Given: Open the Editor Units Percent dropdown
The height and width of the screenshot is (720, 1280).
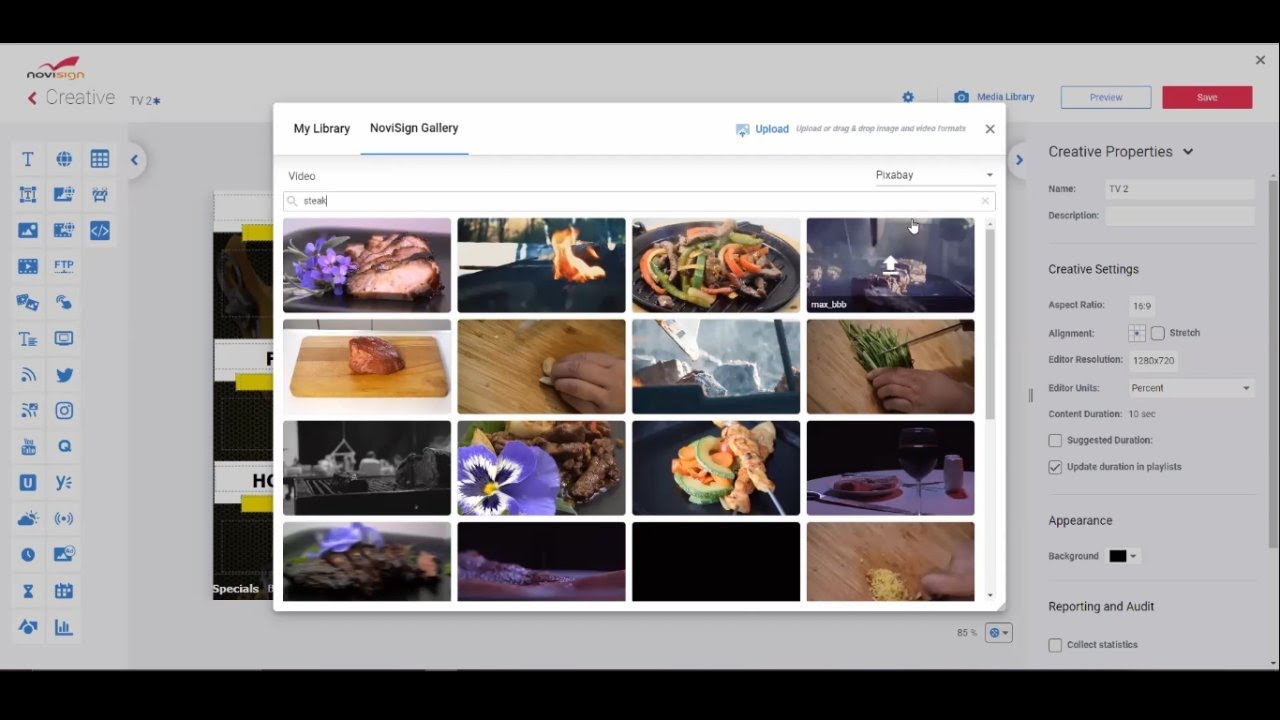Looking at the screenshot, I should pos(1190,388).
